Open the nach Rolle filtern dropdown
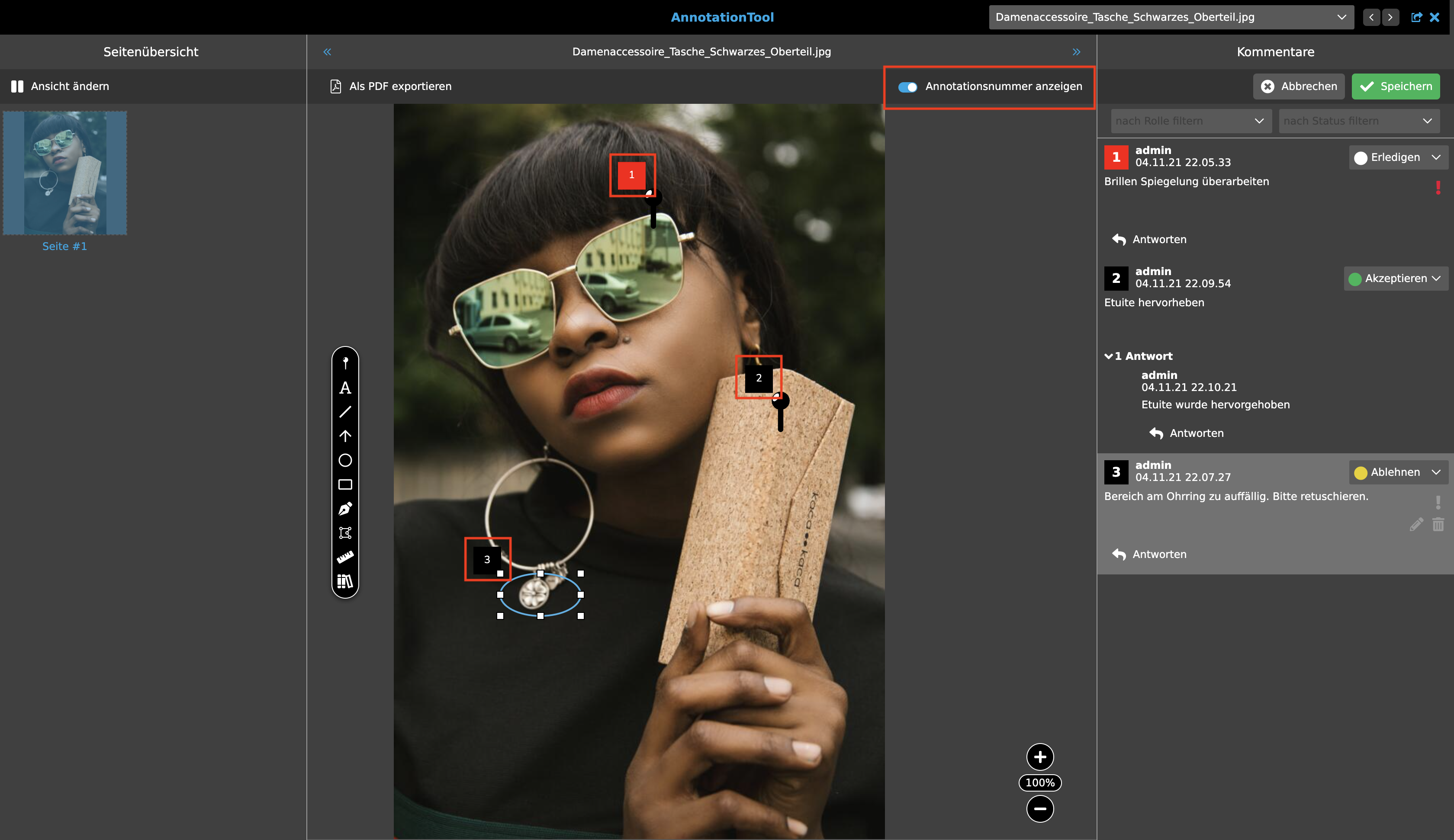Viewport: 1454px width, 840px height. 1190,121
